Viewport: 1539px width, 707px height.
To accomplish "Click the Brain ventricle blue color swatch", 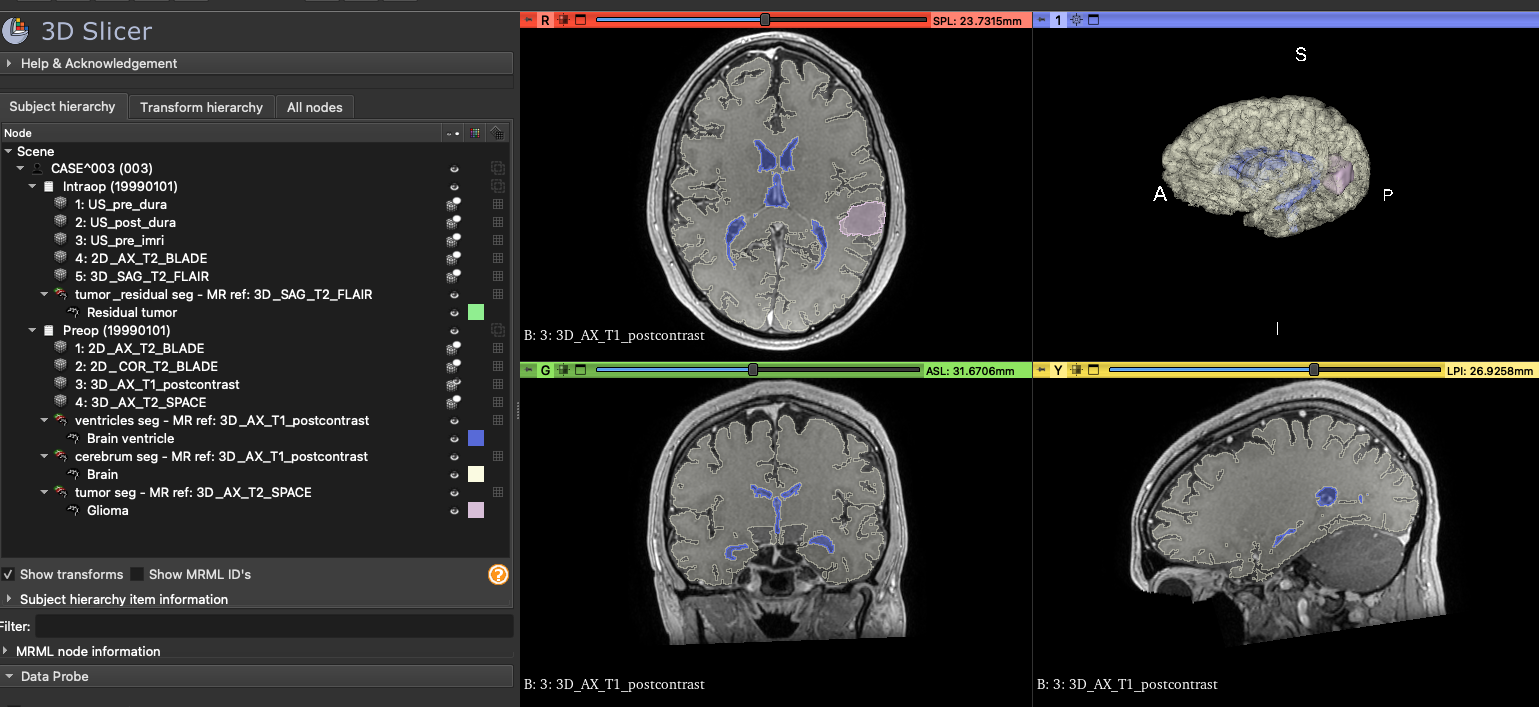I will click(475, 438).
